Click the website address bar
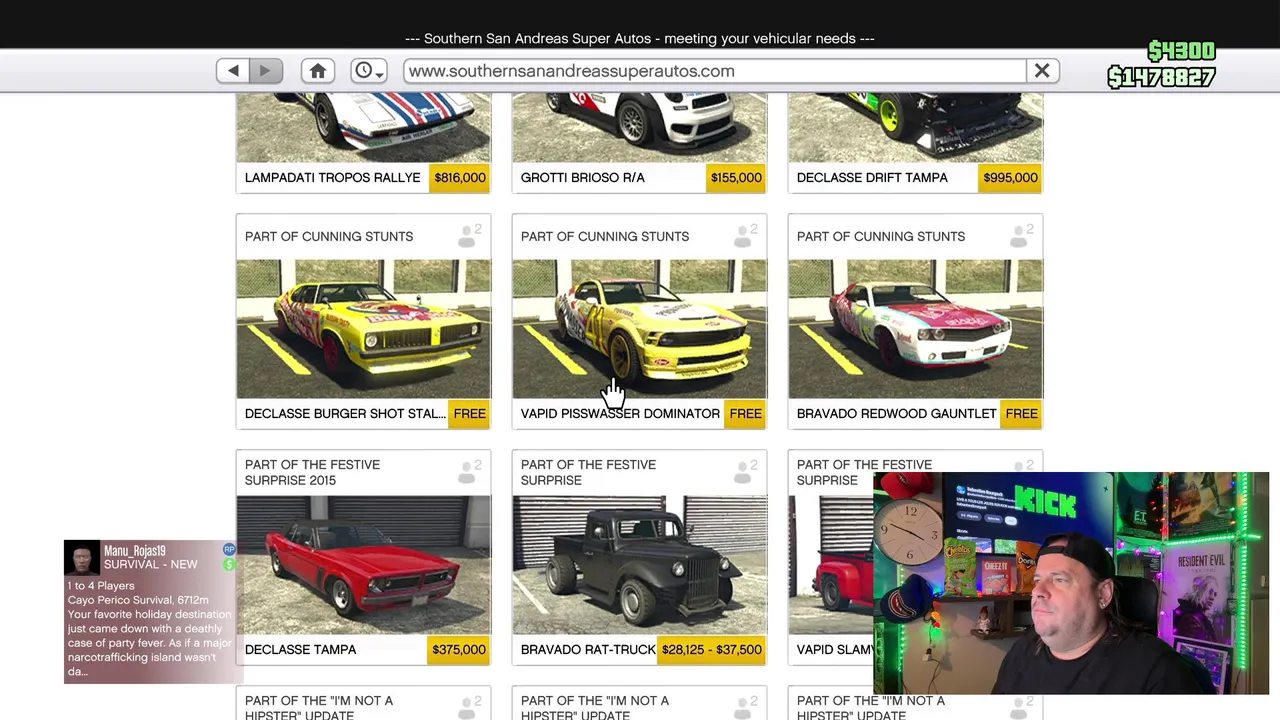 (715, 71)
